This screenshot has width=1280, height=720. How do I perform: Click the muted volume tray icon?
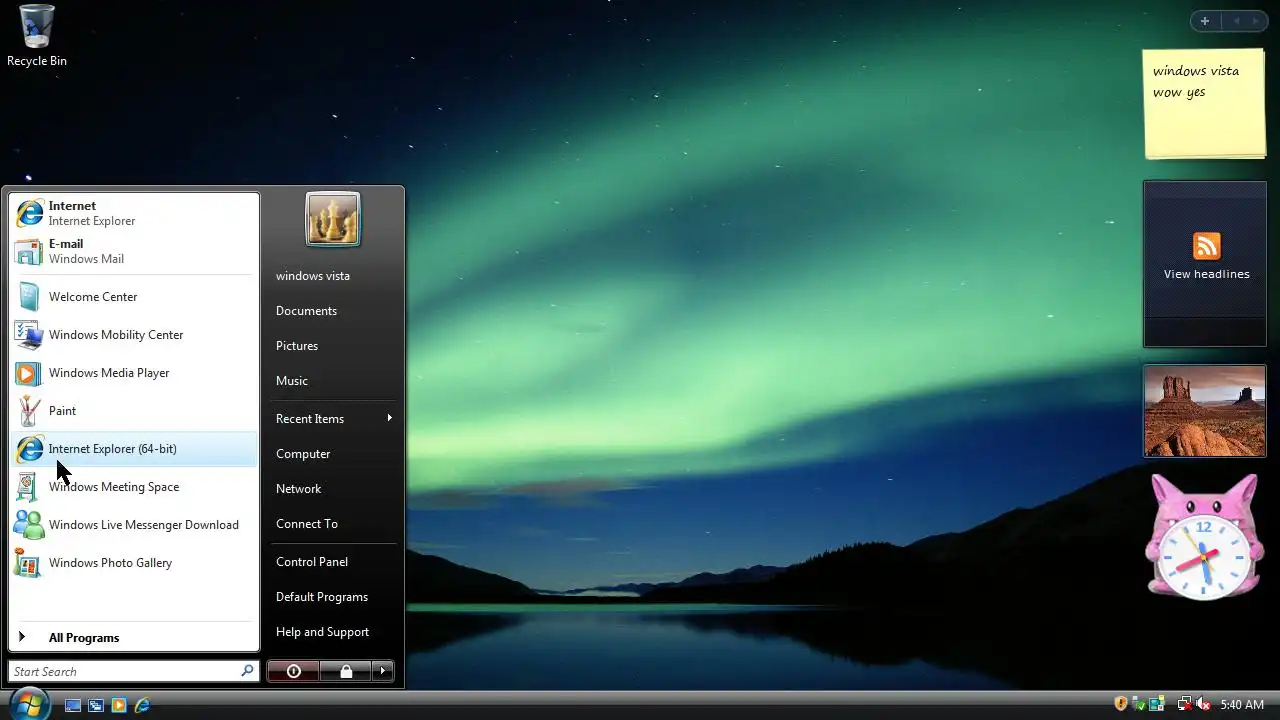pos(1204,704)
